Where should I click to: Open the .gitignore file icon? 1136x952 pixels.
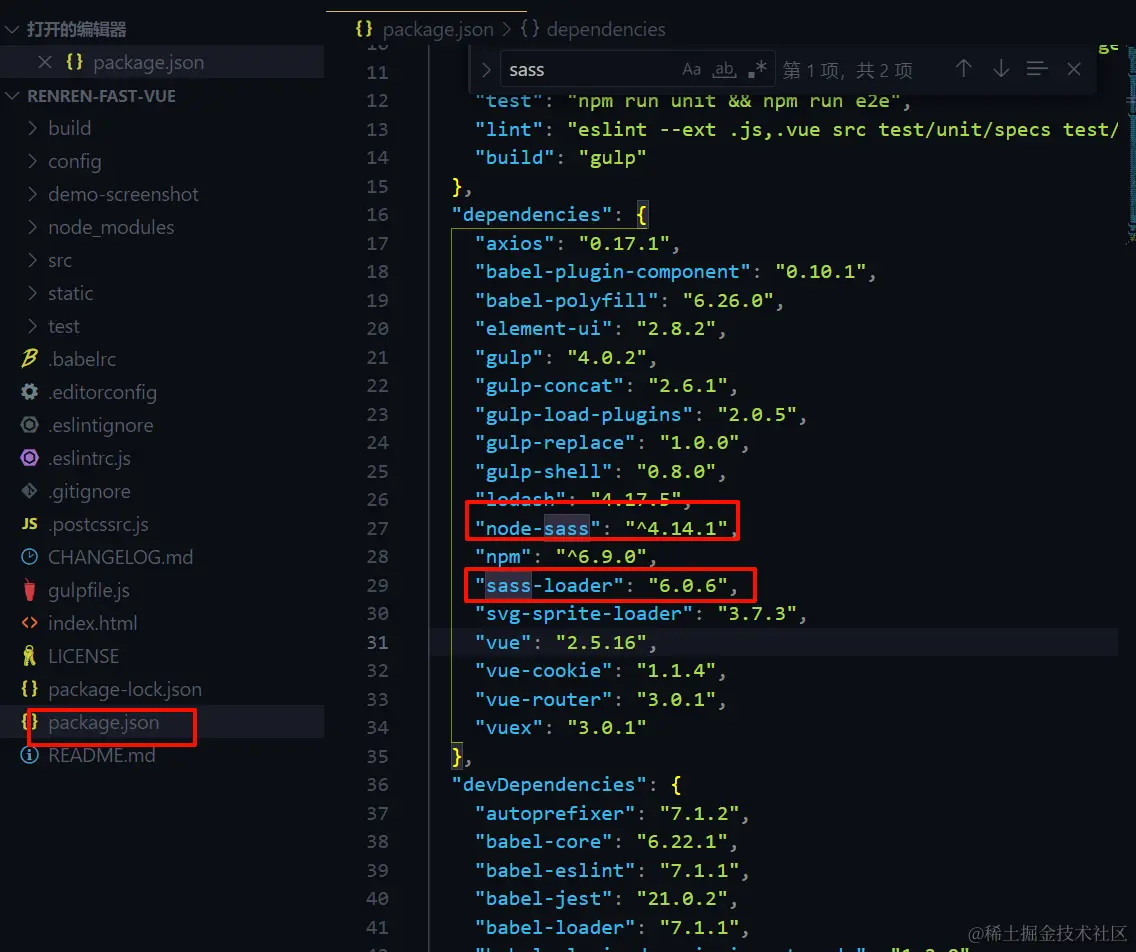30,490
